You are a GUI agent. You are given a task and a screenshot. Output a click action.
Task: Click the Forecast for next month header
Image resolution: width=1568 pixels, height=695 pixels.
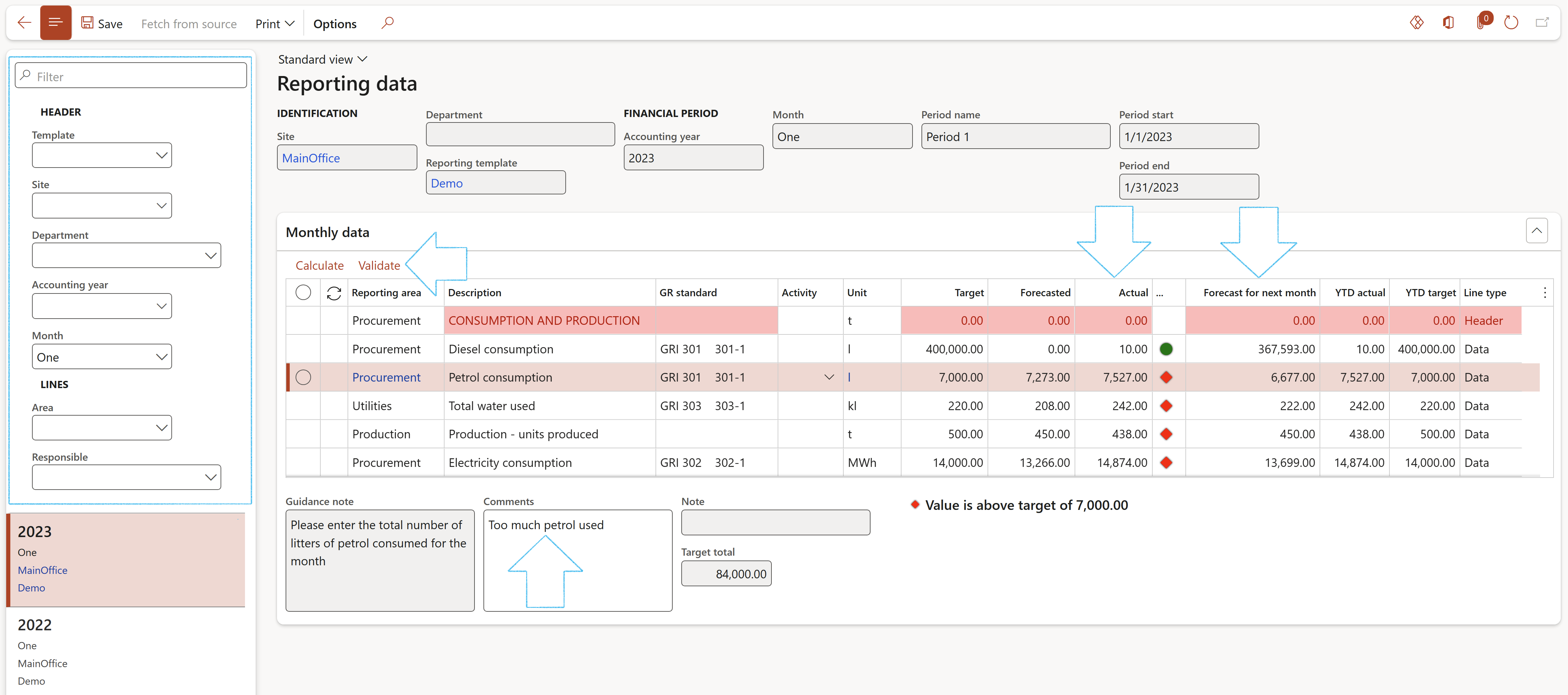coord(1253,293)
